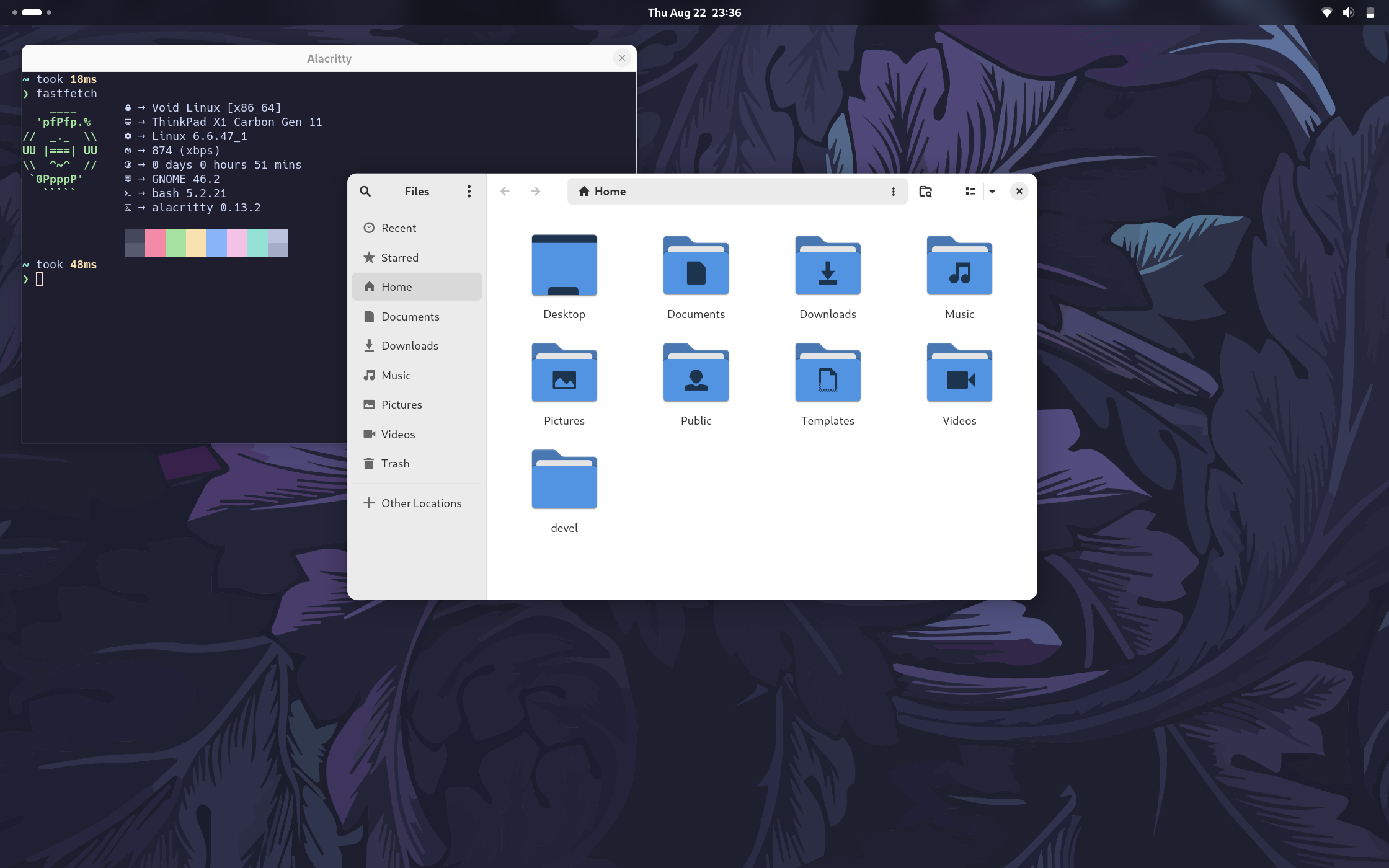Select Starred in the sidebar
Screen dimensions: 1389x868
pyautogui.click(x=417, y=257)
